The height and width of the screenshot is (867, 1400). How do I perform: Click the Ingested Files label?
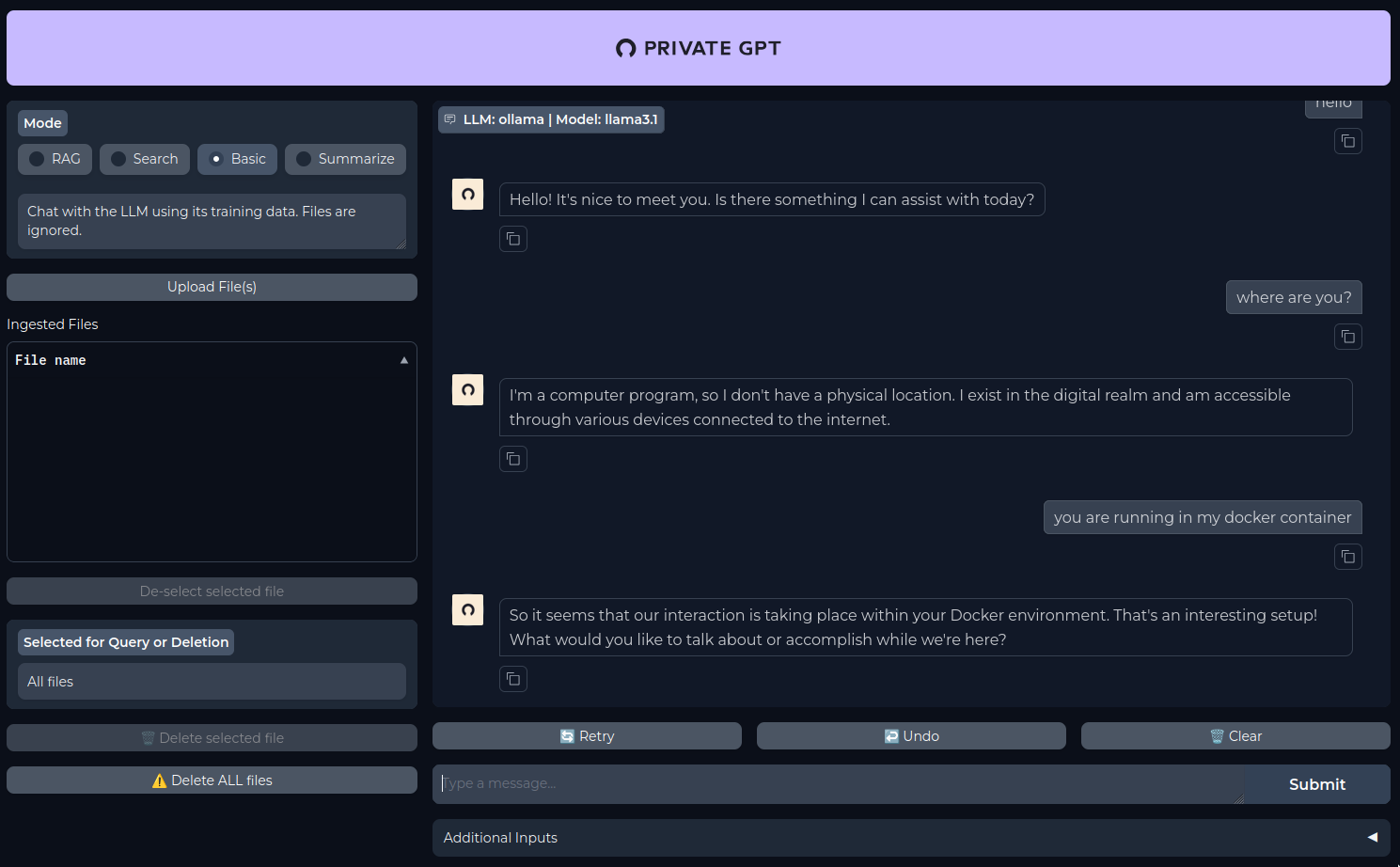pos(53,324)
